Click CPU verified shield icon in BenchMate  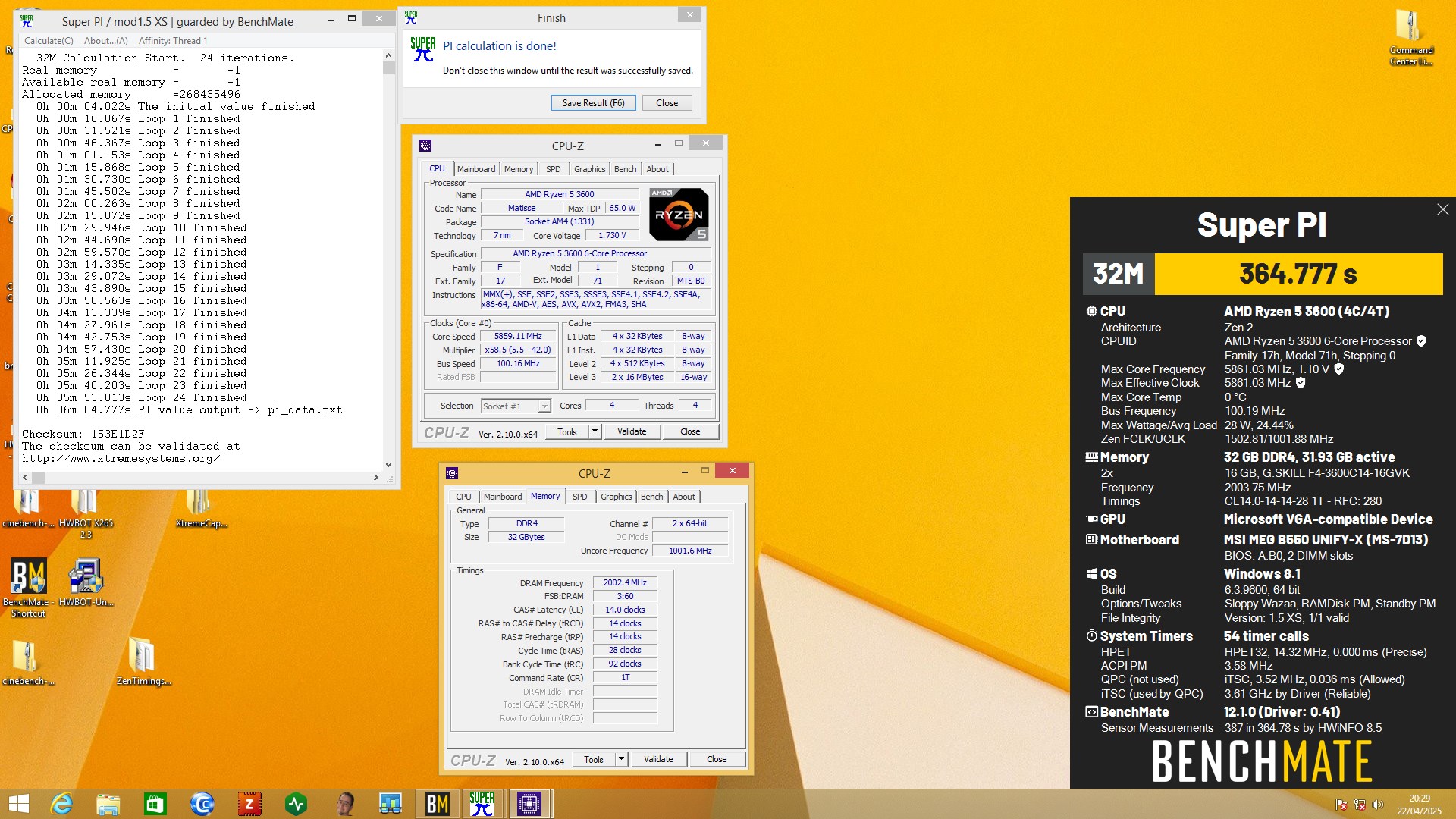click(x=1421, y=341)
